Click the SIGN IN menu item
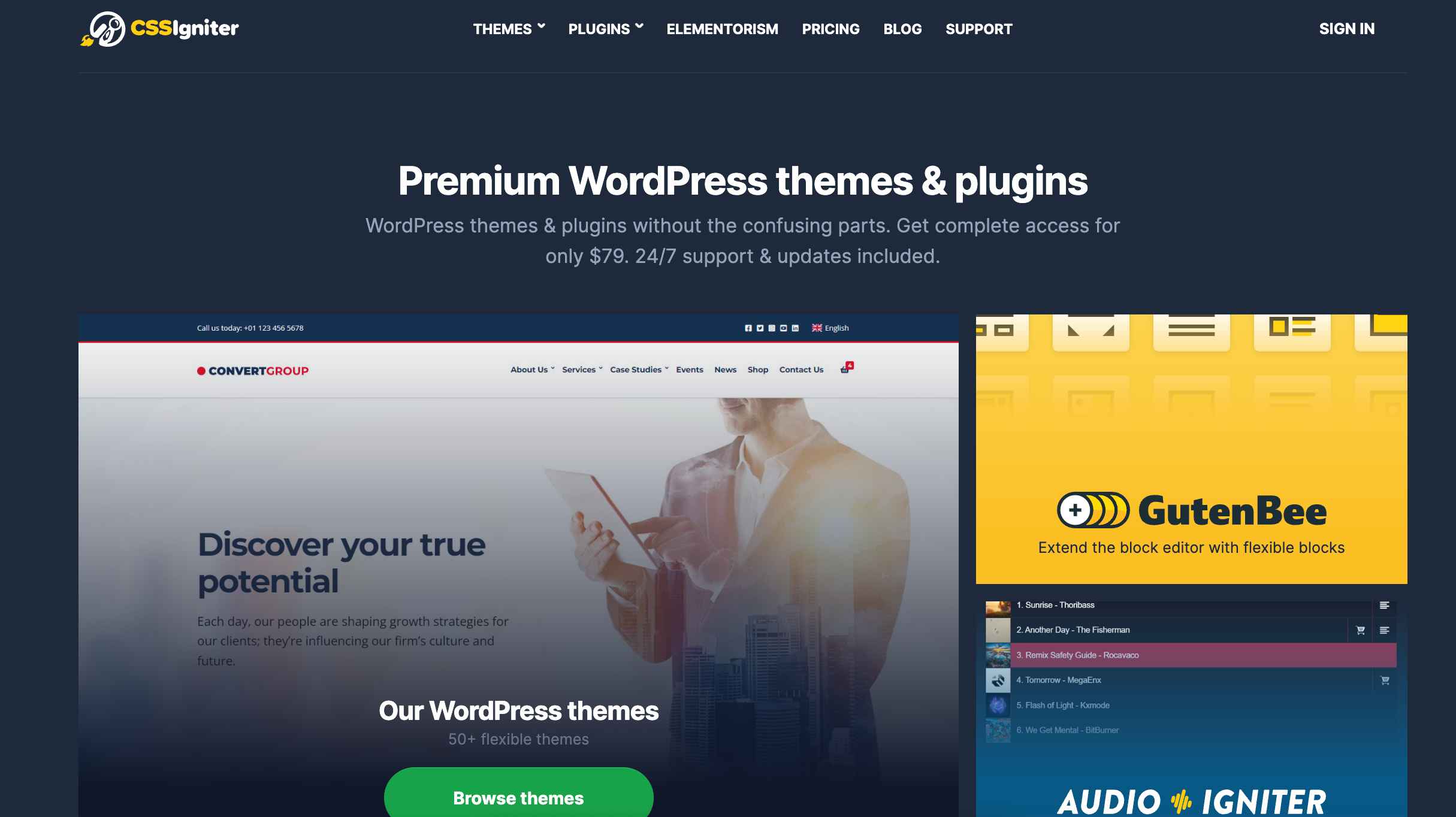 click(x=1347, y=28)
